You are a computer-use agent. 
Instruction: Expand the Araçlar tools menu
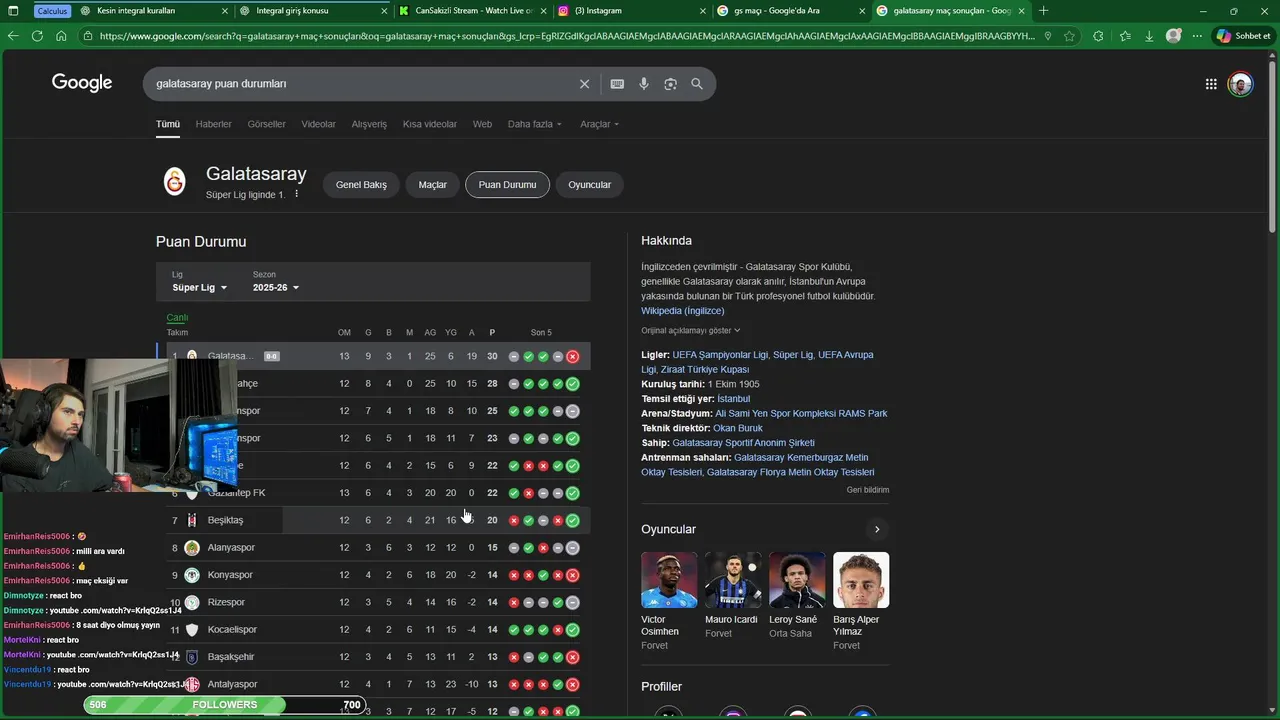[x=600, y=124]
